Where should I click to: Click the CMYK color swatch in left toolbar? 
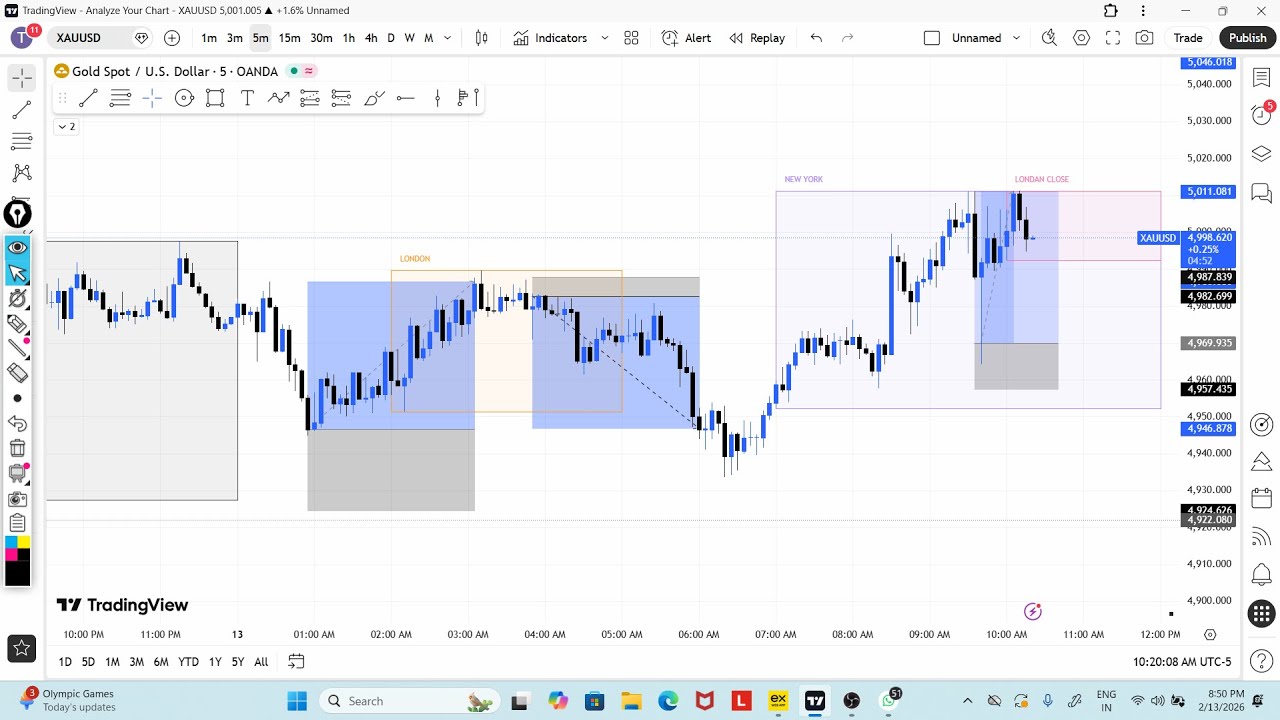pos(17,548)
